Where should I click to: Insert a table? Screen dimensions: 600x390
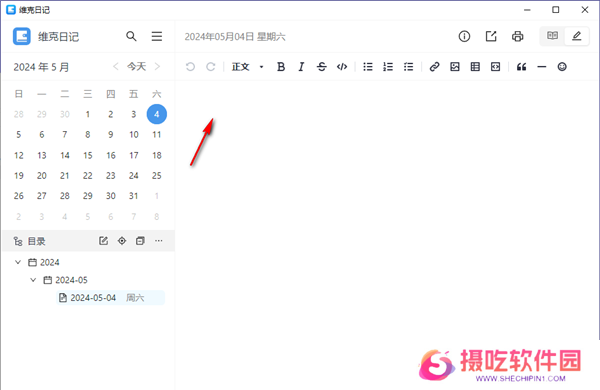coord(475,67)
